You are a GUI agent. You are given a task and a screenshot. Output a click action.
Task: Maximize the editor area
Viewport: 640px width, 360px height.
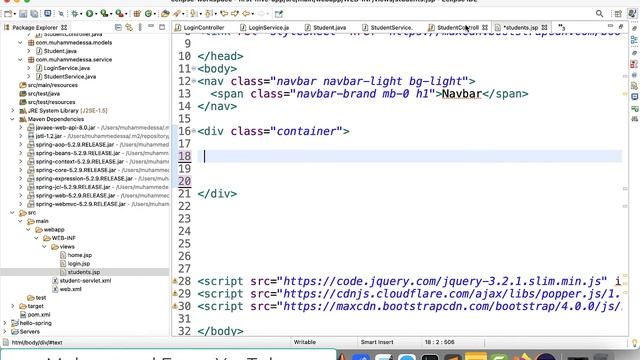(x=621, y=27)
